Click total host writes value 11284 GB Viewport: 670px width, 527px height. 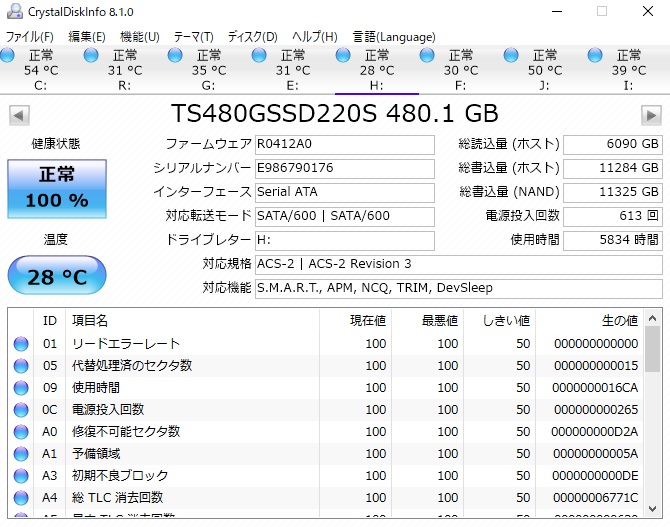[613, 168]
